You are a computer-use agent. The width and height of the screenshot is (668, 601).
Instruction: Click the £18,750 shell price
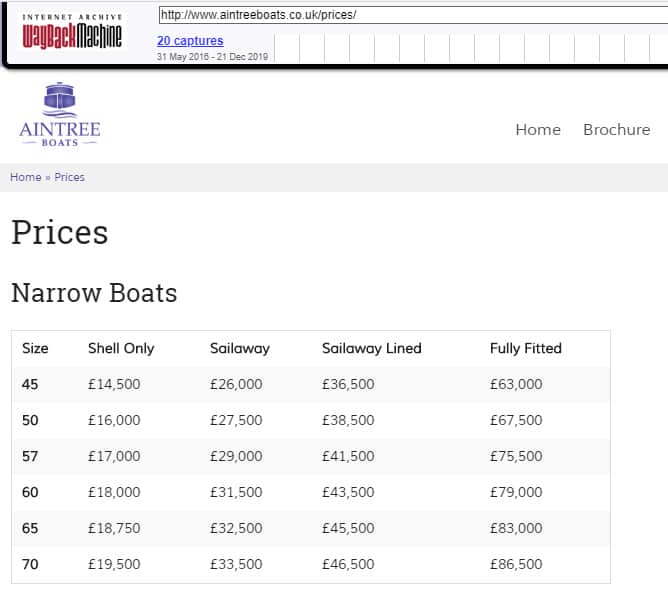click(x=114, y=528)
